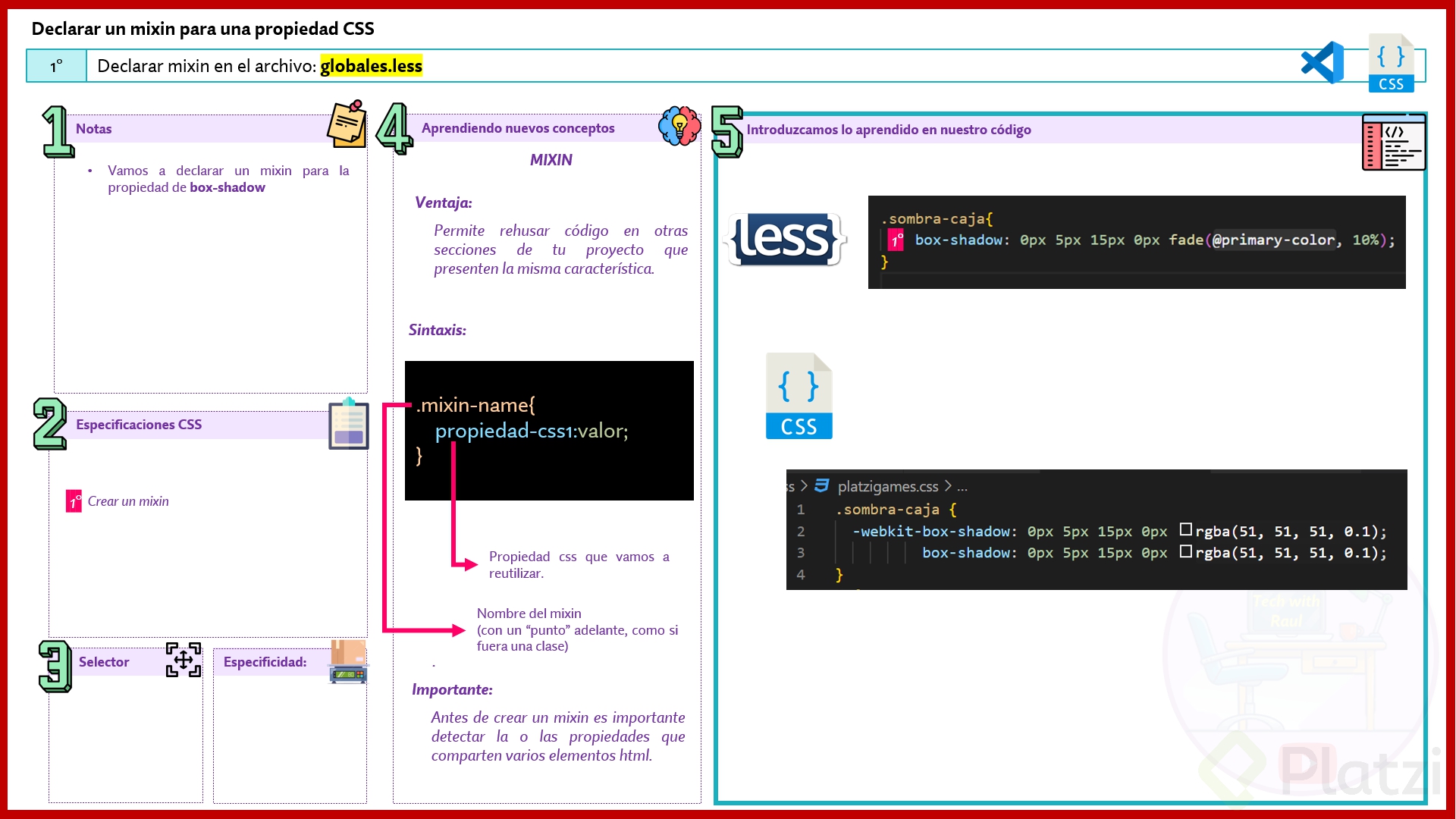
Task: Click the highlighted globales.less filename
Action: (371, 66)
